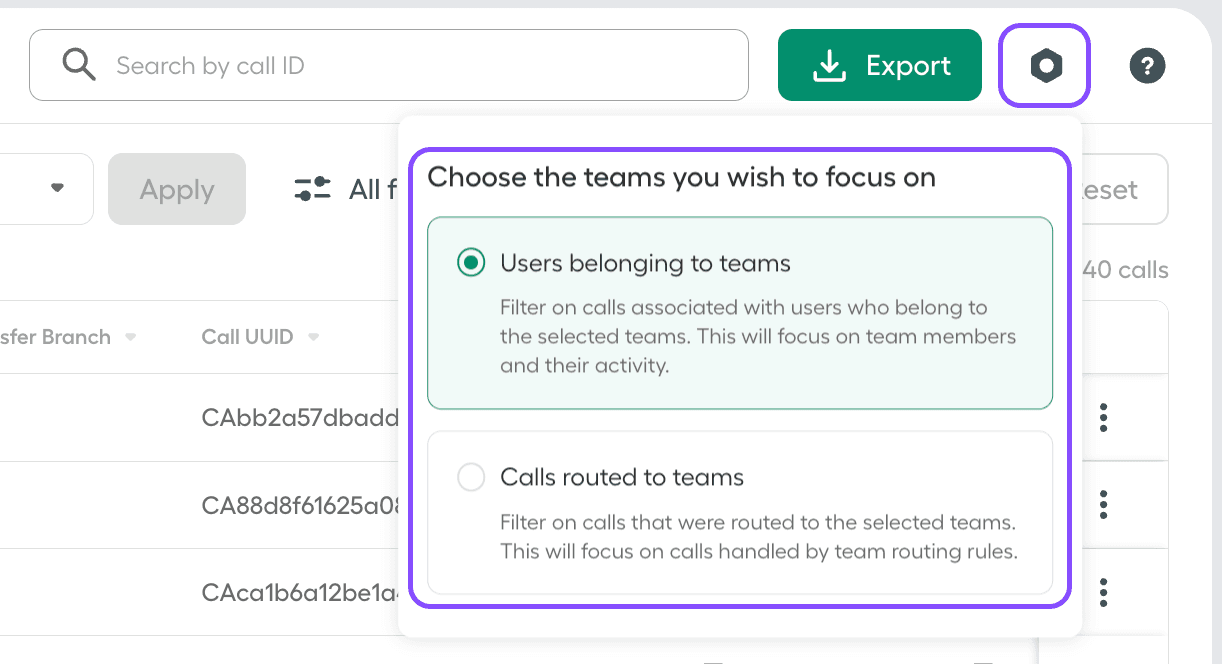Click the Export button

pyautogui.click(x=880, y=64)
